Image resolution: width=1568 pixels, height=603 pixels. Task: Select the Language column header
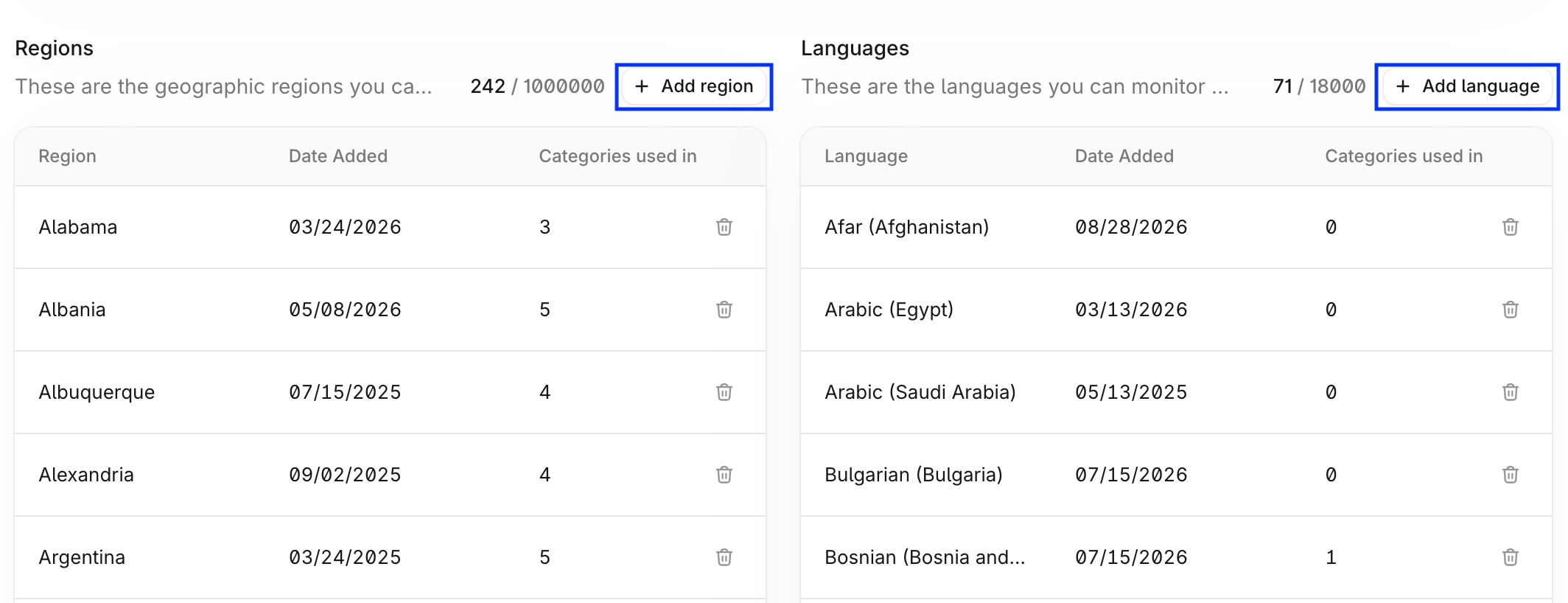tap(867, 156)
